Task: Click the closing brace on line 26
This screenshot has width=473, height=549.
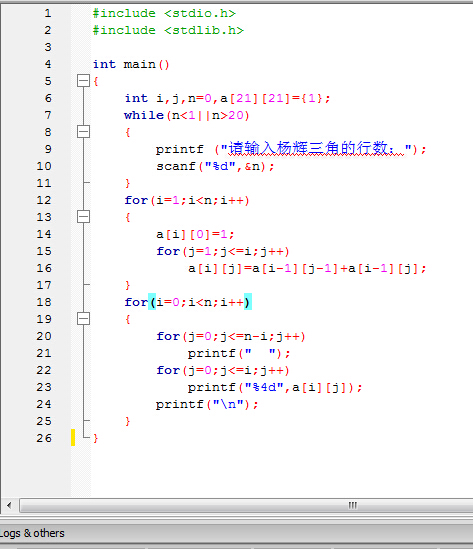Action: tap(96, 438)
